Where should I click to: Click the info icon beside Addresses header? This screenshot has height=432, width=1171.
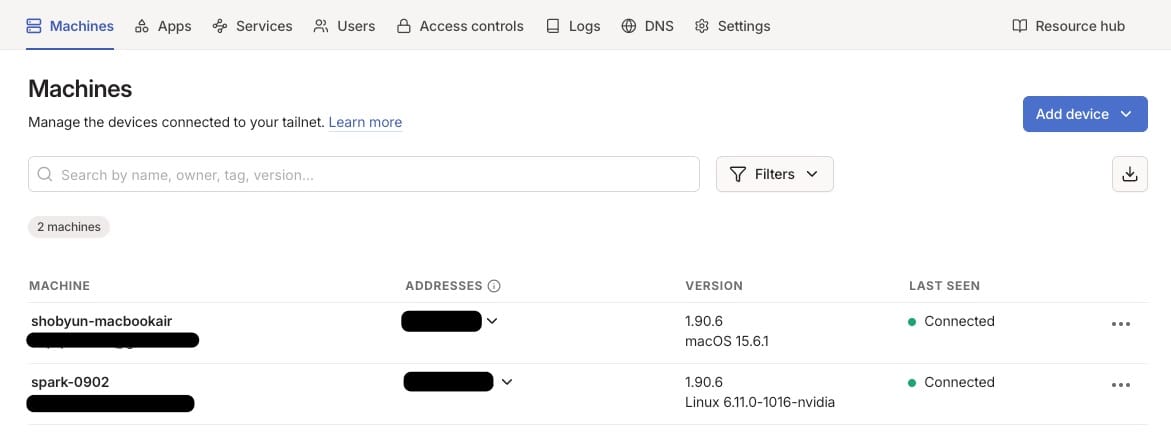click(494, 286)
